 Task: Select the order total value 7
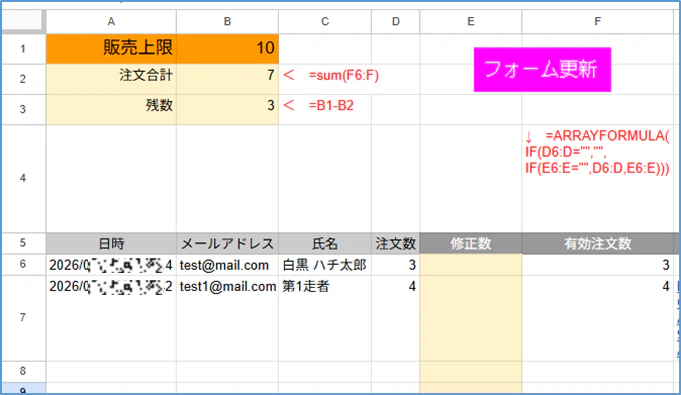tap(227, 79)
